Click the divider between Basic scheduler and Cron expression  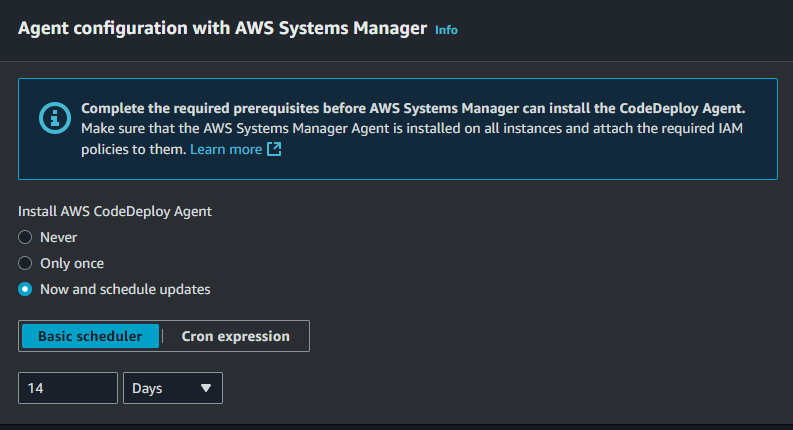(163, 336)
